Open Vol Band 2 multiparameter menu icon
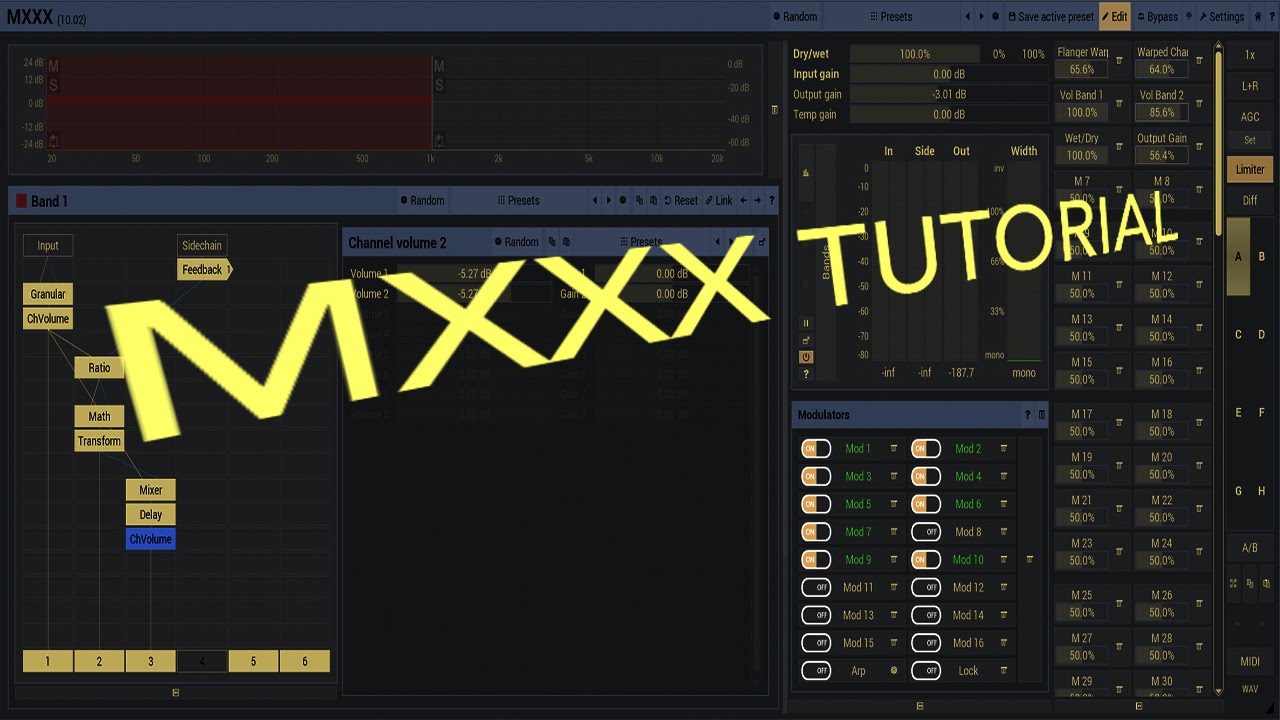1280x720 pixels. point(1199,104)
